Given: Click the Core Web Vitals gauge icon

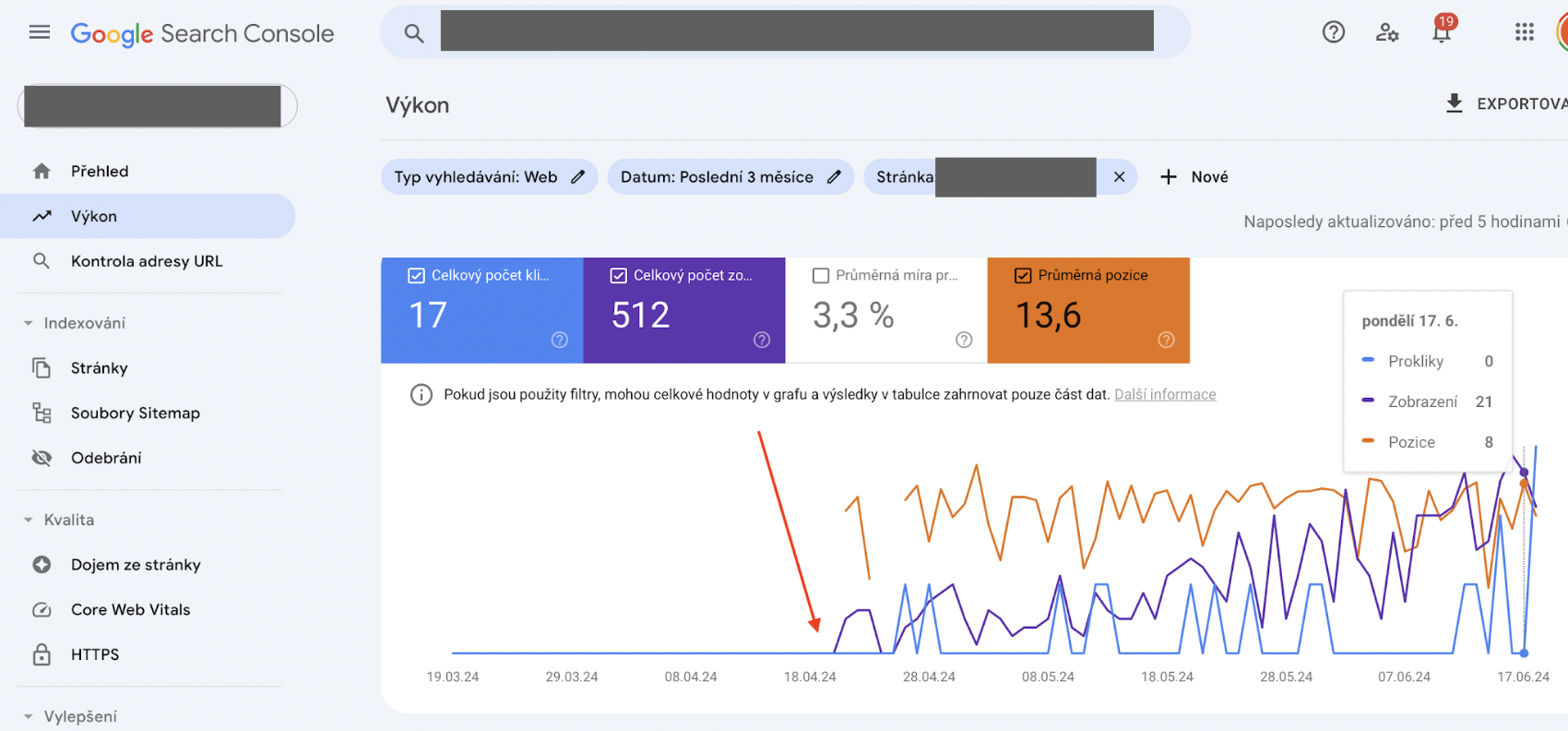Looking at the screenshot, I should click(42, 610).
